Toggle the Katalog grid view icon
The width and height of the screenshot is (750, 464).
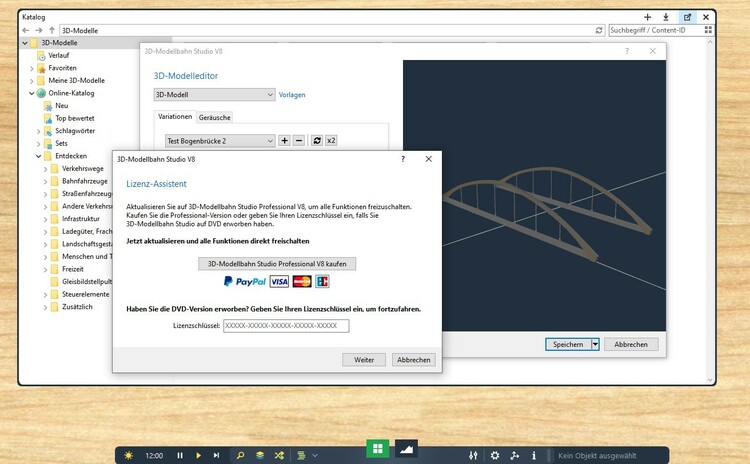(708, 30)
